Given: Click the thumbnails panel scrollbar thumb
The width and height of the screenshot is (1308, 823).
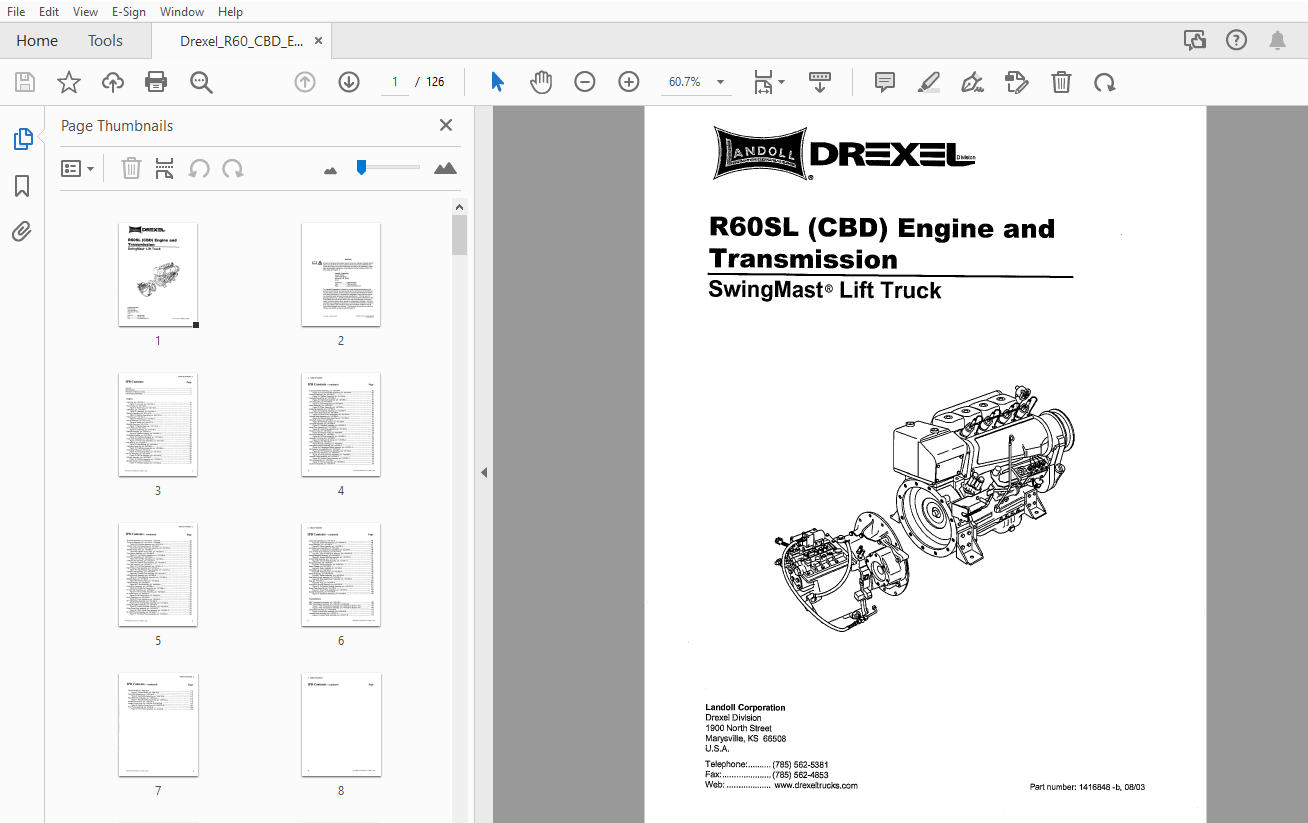Looking at the screenshot, I should click(459, 235).
